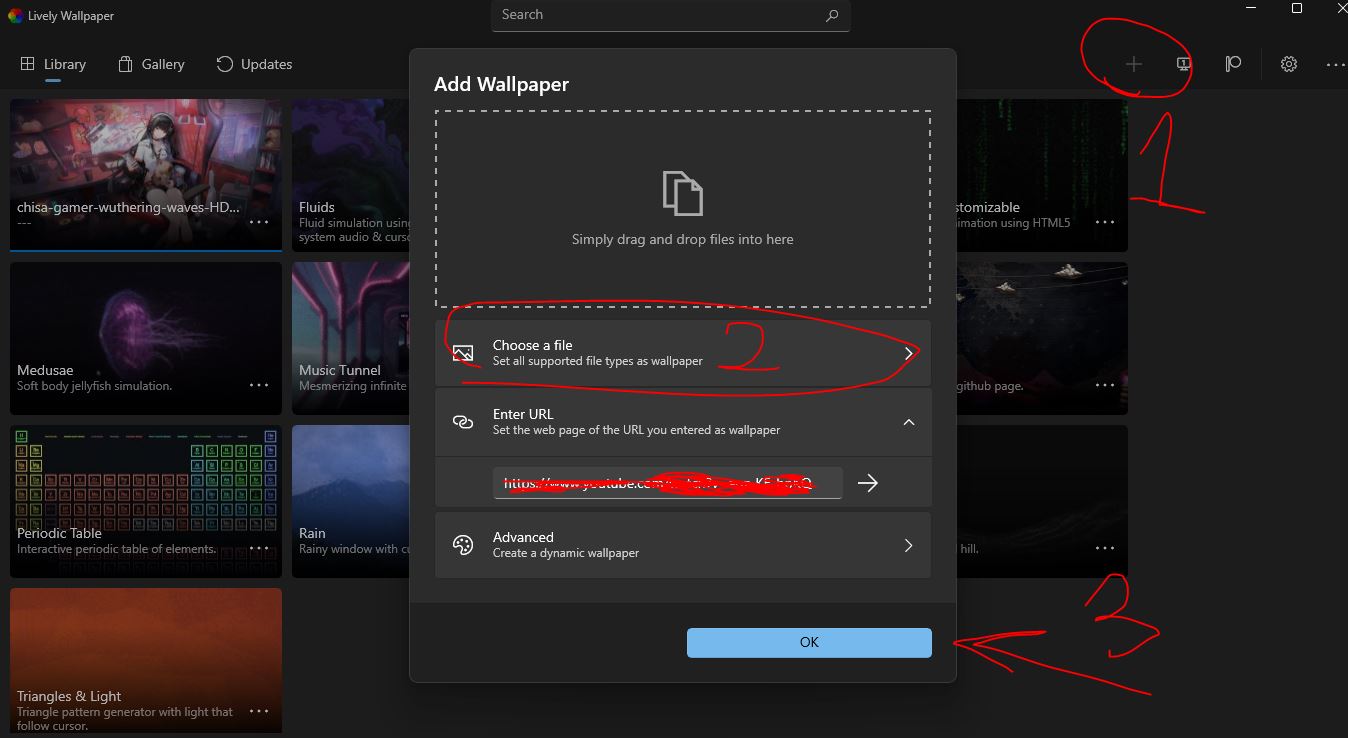This screenshot has height=738, width=1348.
Task: Click the add wallpaper plus icon
Action: coord(1133,64)
